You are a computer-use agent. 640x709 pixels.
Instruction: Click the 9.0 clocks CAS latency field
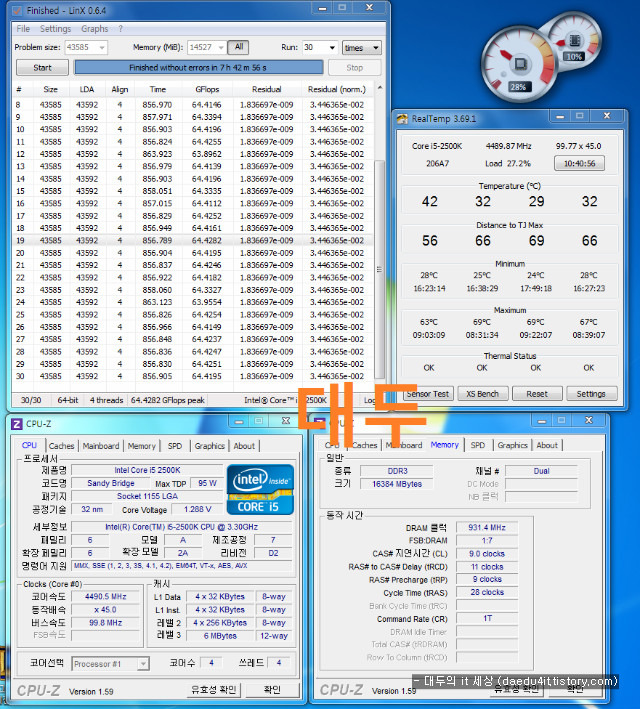pos(487,553)
